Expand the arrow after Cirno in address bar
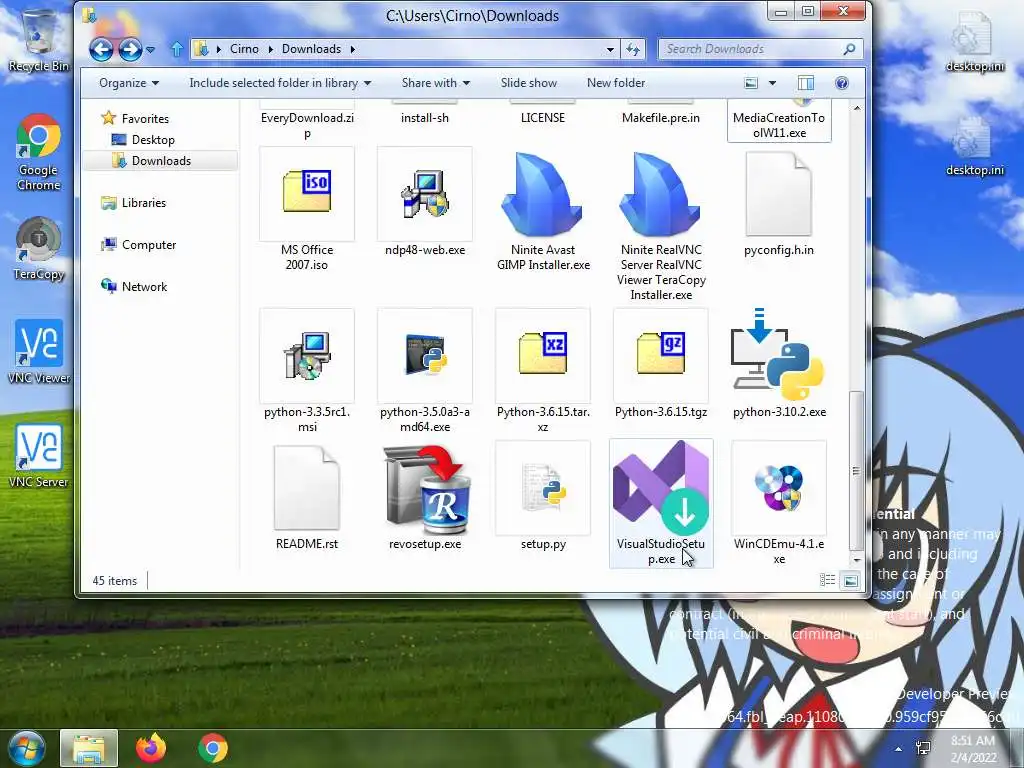 (x=270, y=49)
